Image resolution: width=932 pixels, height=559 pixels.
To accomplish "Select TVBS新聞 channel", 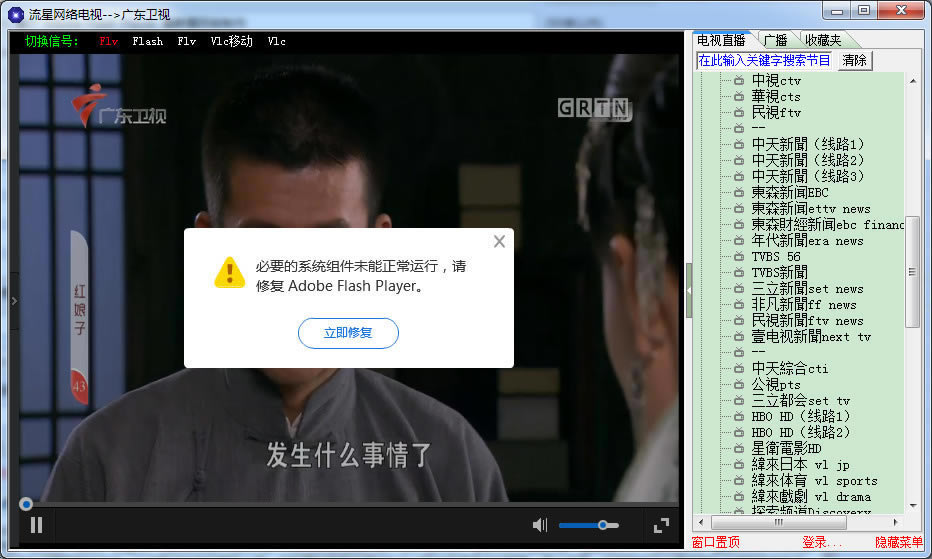I will [x=779, y=272].
